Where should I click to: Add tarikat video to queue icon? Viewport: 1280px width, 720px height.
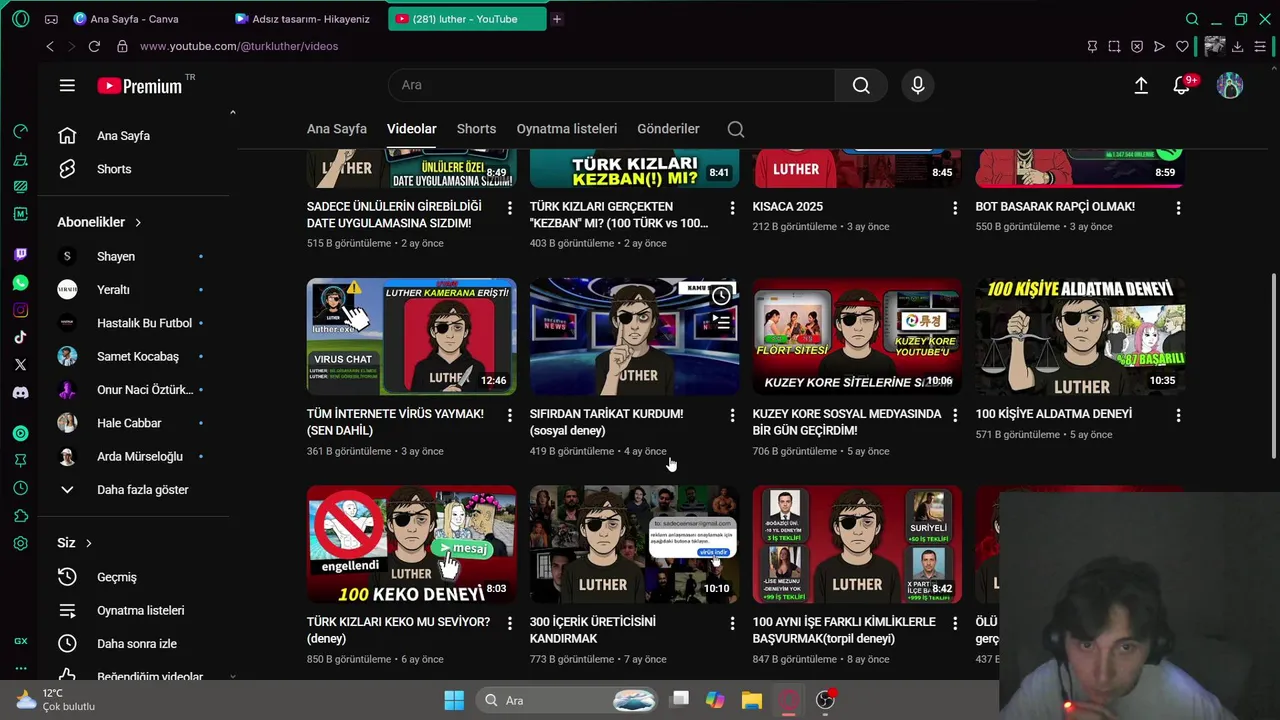721,323
